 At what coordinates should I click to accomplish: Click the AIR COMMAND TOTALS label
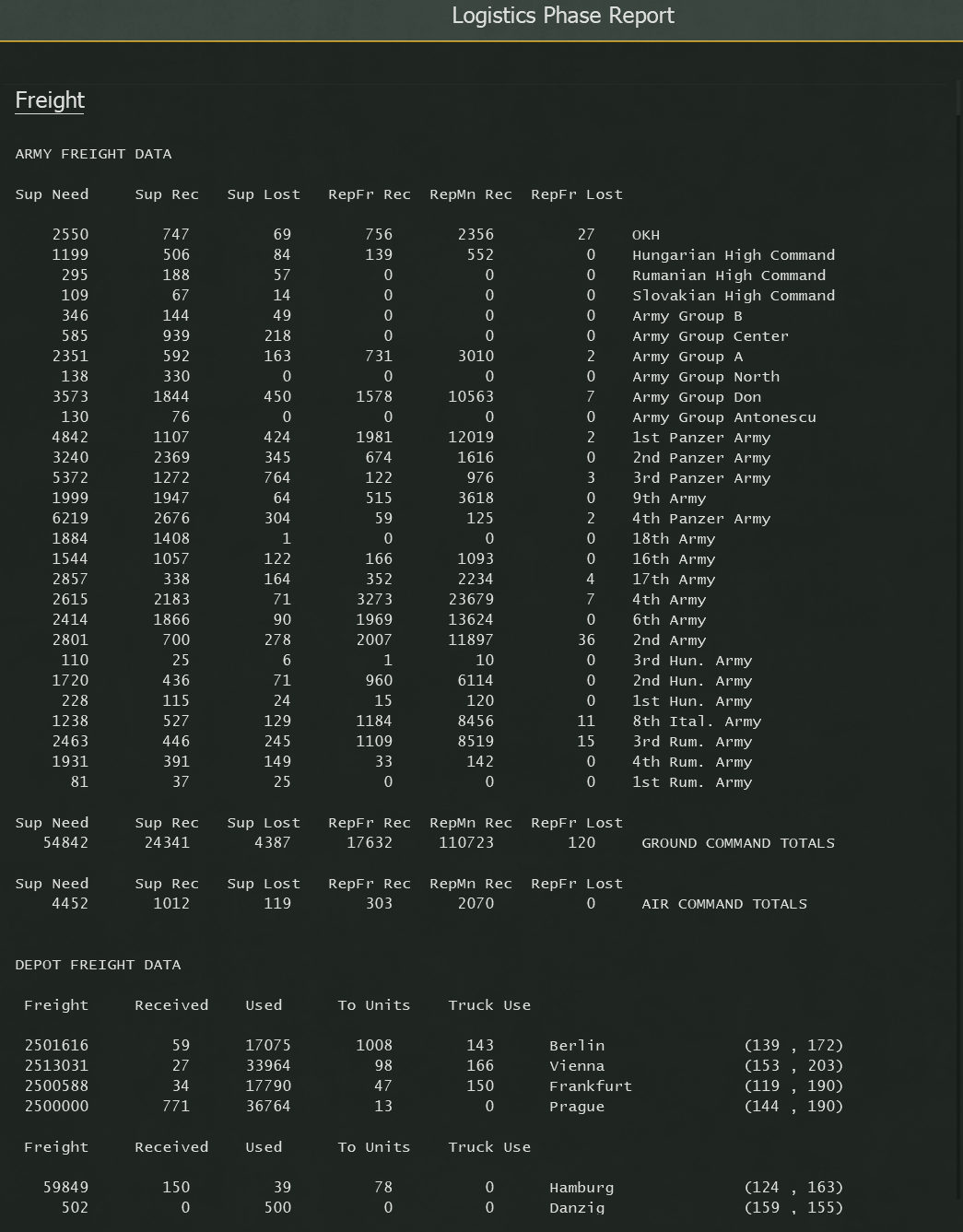coord(723,904)
